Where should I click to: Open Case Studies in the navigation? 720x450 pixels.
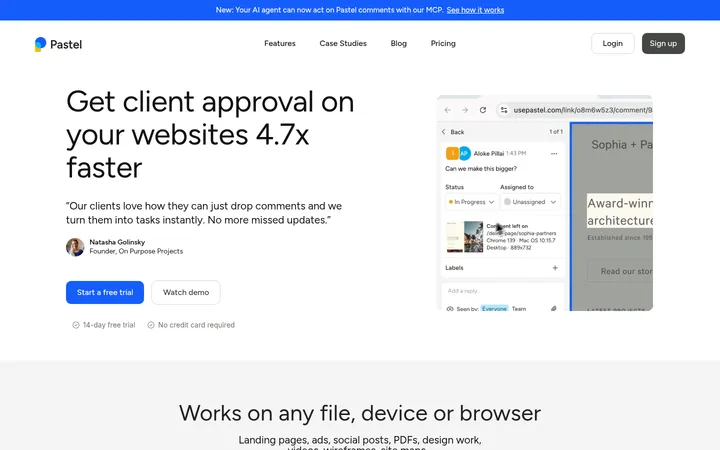[343, 44]
